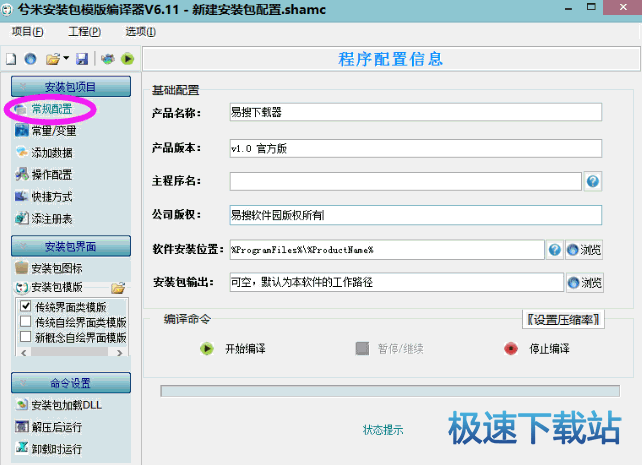Click the open folder toolbar icon
Viewport: 642px width, 465px height.
[x=53, y=59]
